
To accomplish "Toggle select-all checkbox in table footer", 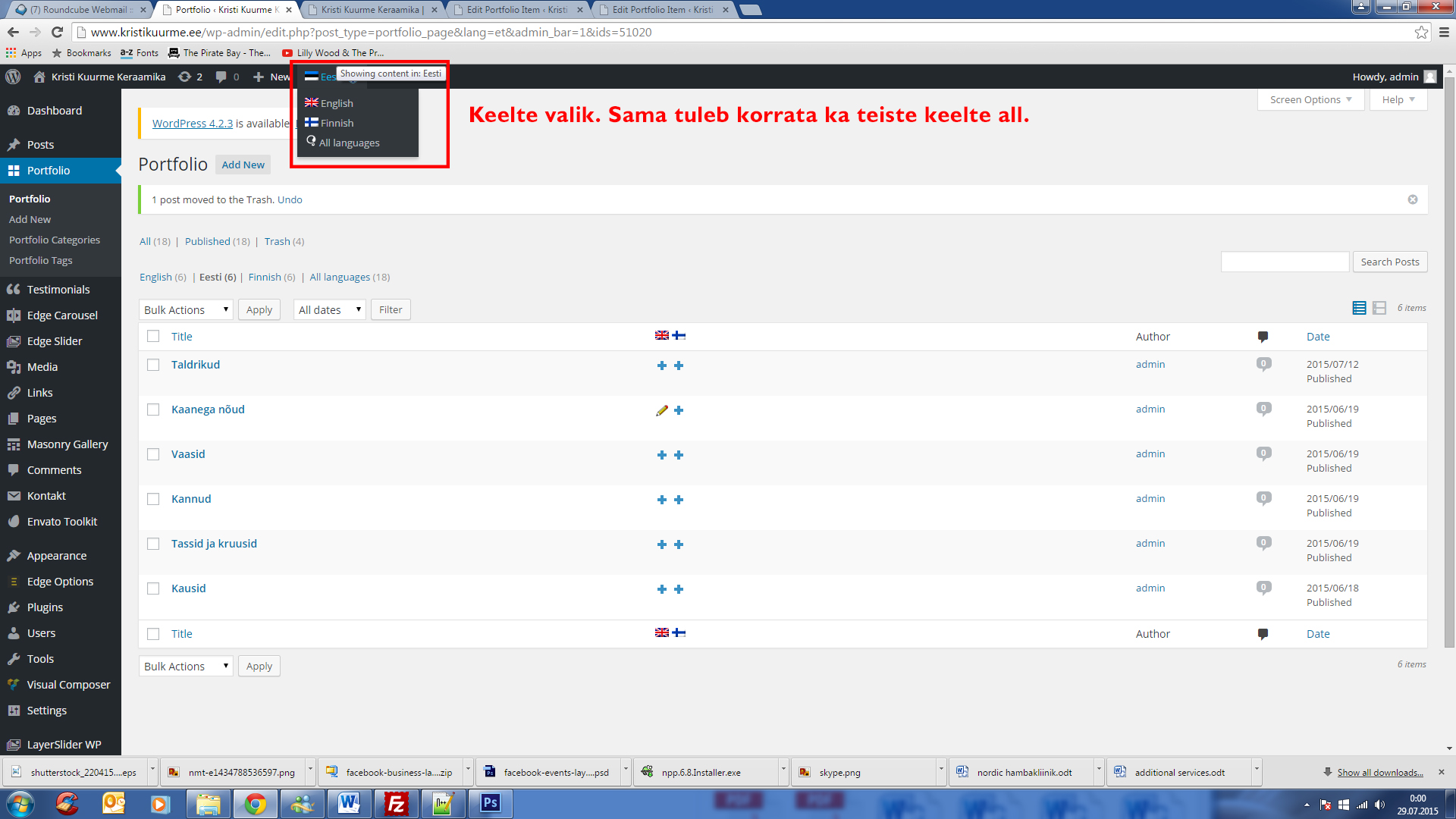I will tap(153, 634).
